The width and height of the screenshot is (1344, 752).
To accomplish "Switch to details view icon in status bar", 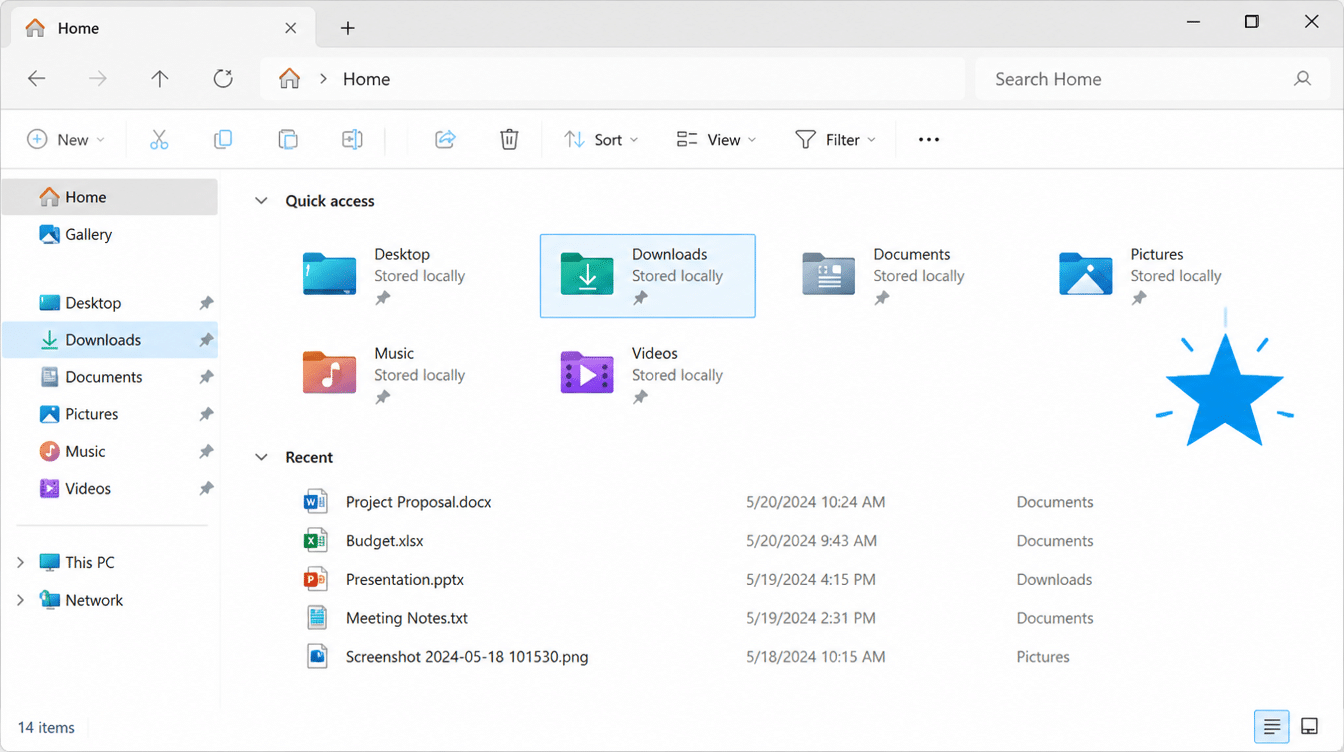I will (x=1272, y=727).
